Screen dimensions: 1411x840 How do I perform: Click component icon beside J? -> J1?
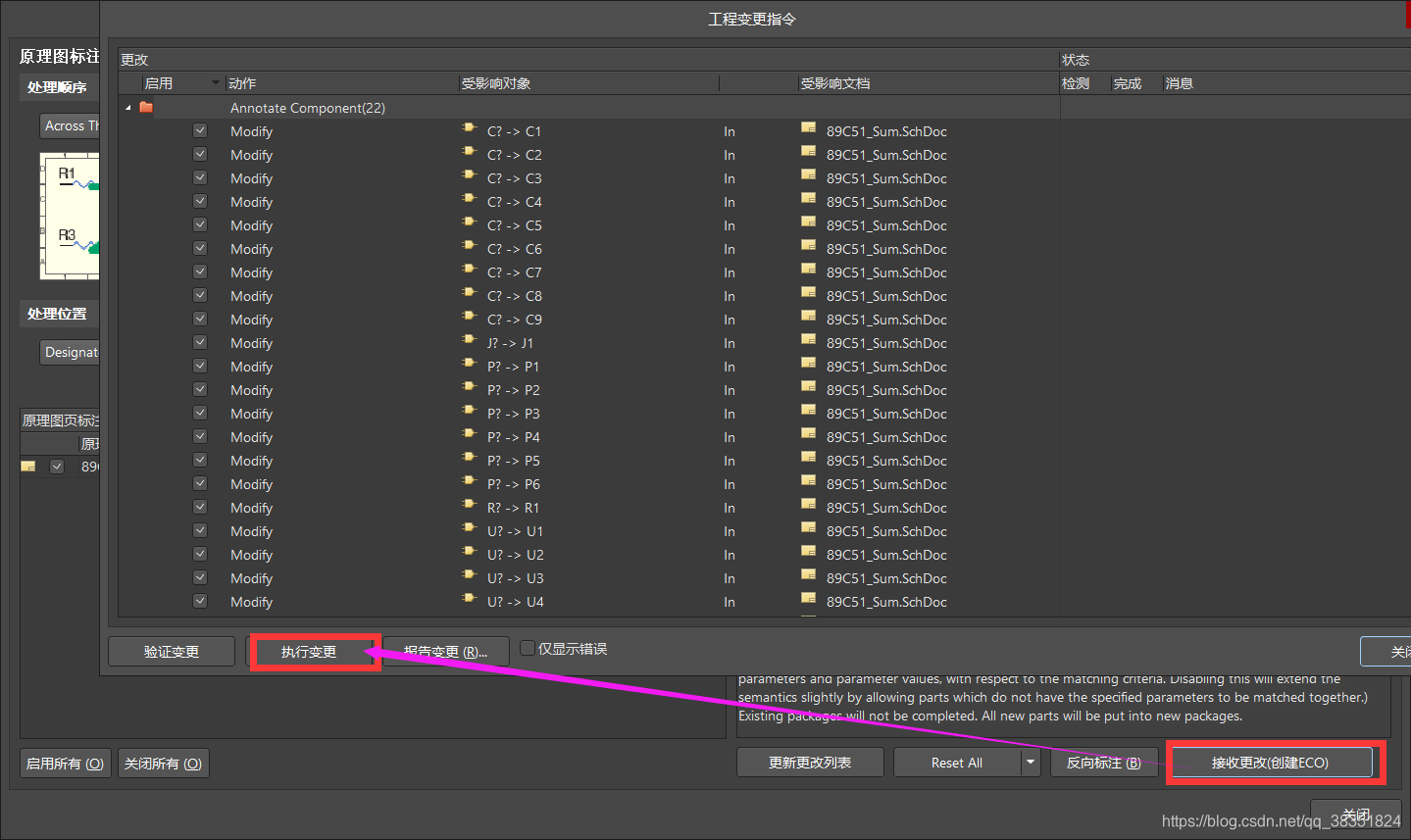pos(469,341)
